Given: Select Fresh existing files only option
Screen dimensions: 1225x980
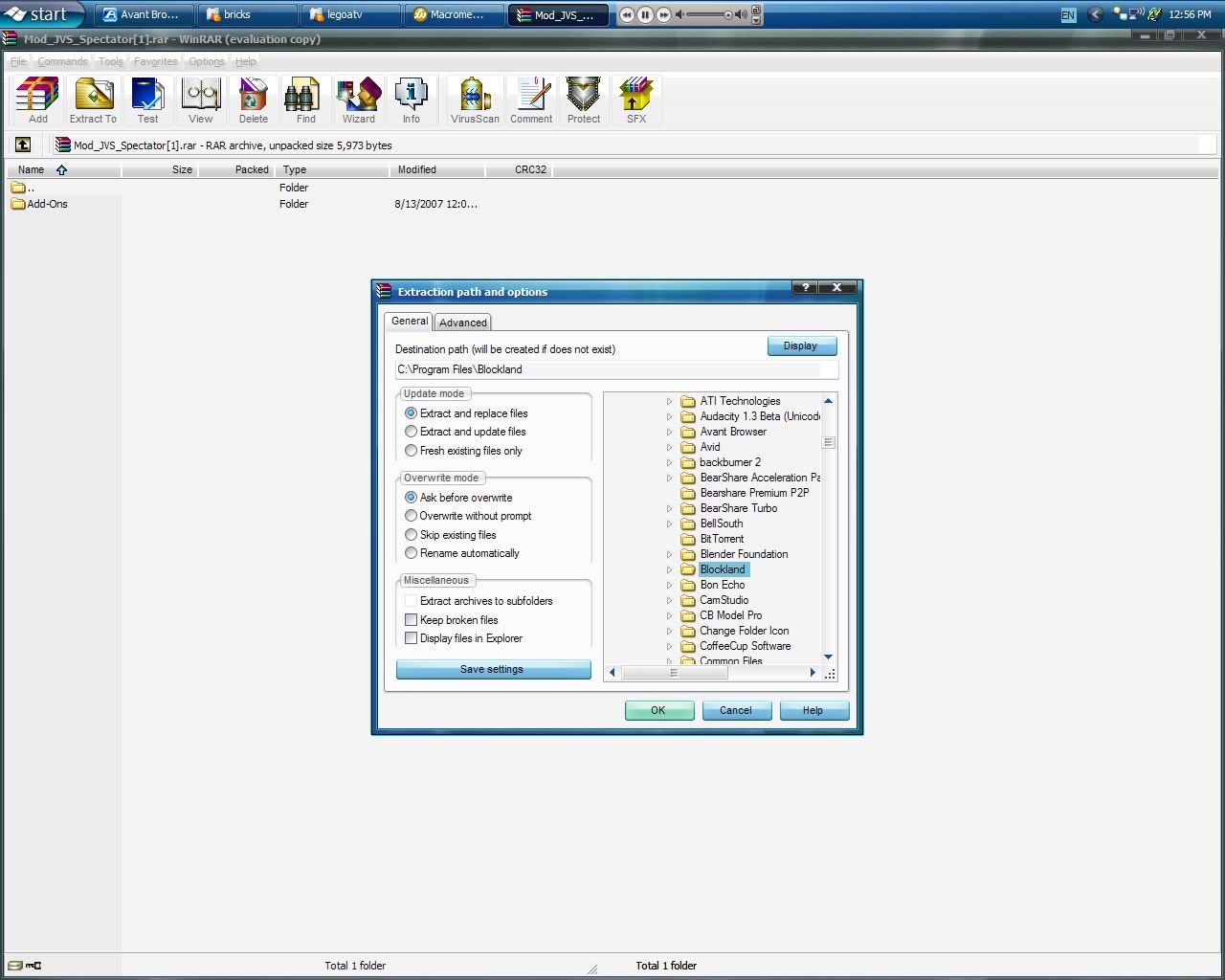Looking at the screenshot, I should [463, 451].
